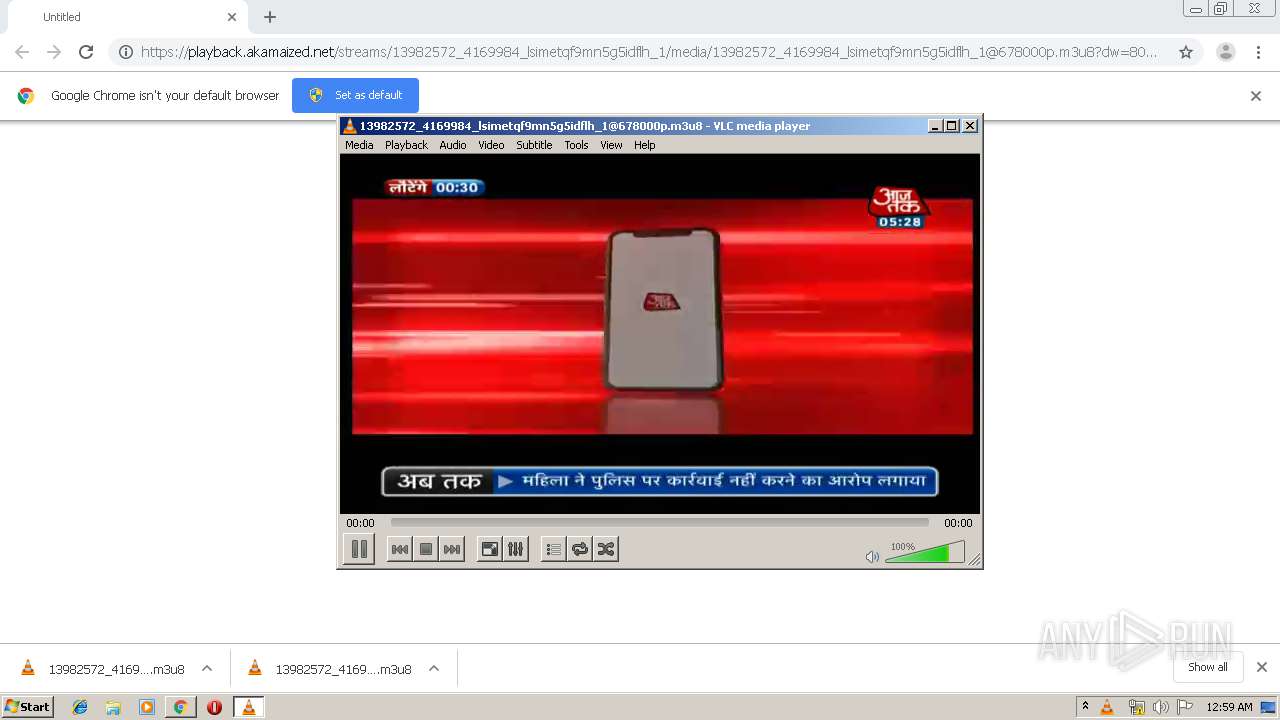The height and width of the screenshot is (720, 1280).
Task: Close the downloads bar
Action: (1262, 667)
